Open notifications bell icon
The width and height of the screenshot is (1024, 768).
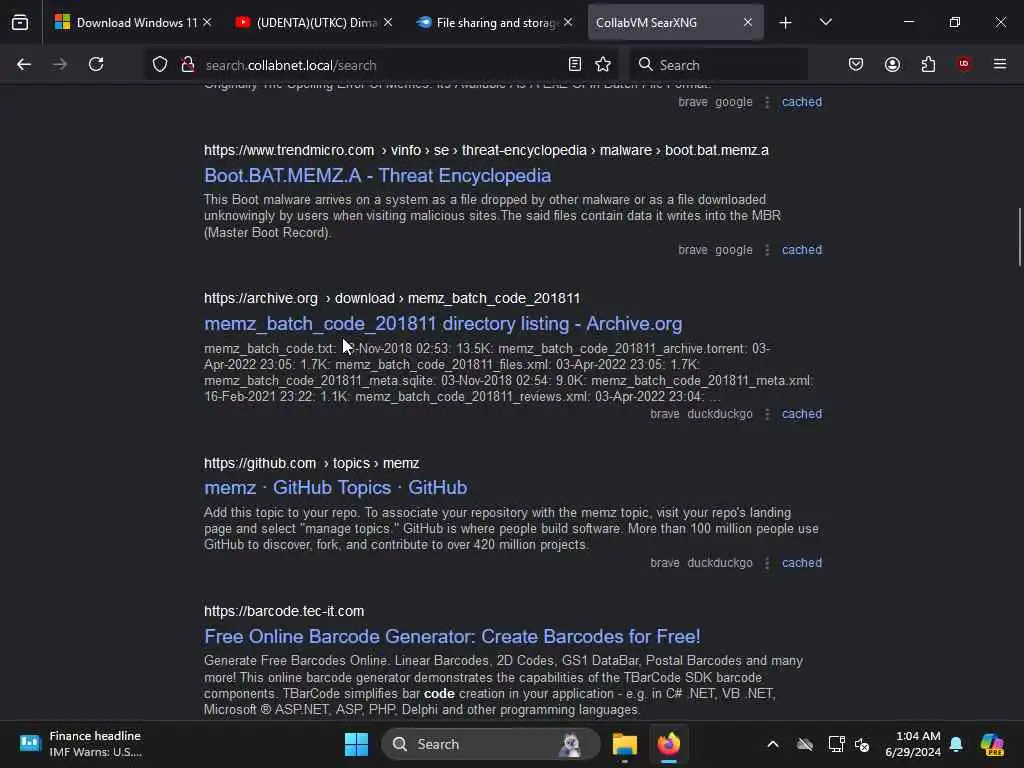[956, 744]
